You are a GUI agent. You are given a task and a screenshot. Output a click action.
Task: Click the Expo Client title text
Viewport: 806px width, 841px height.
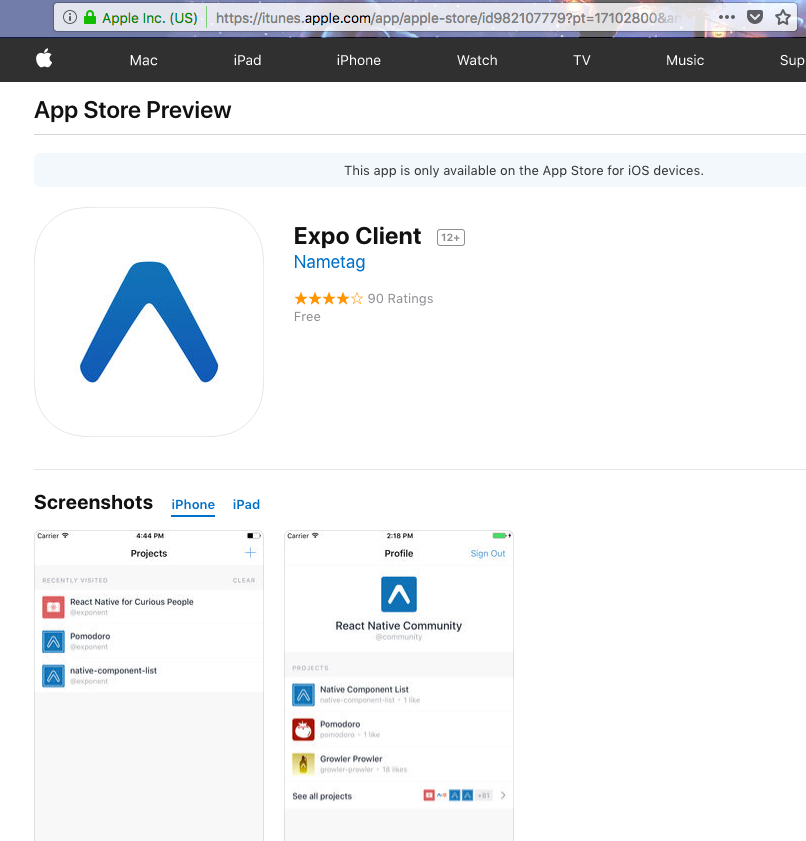(357, 236)
